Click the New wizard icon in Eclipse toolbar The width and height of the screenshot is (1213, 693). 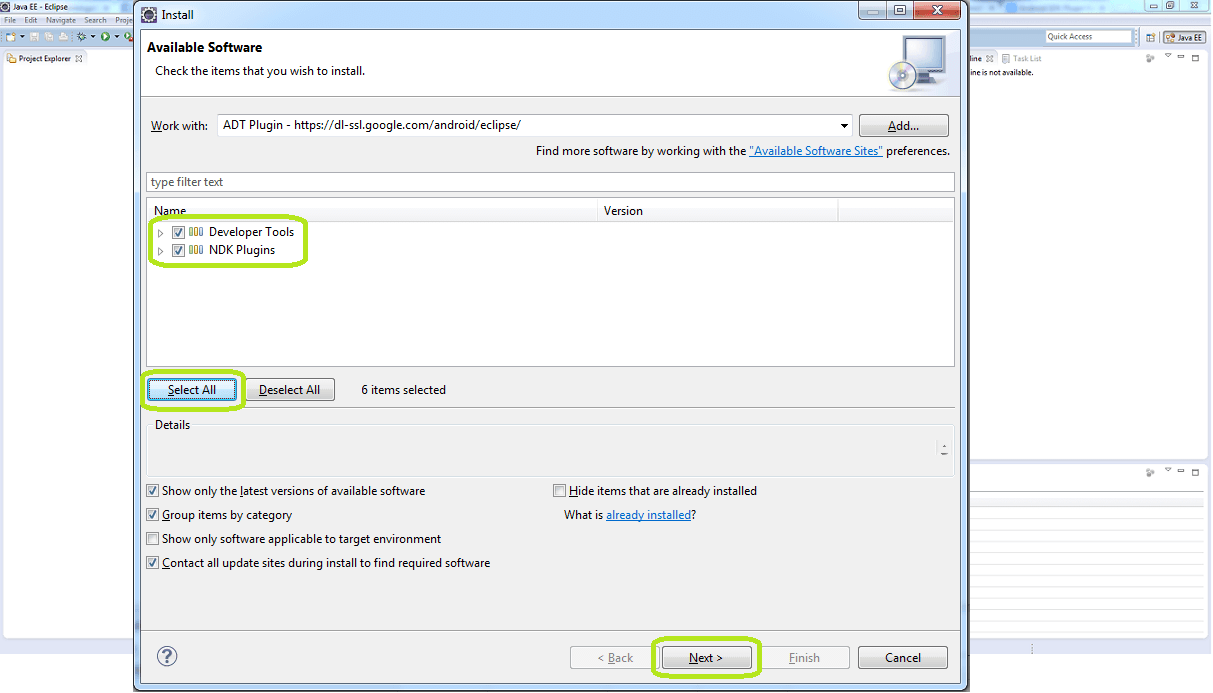(x=11, y=37)
